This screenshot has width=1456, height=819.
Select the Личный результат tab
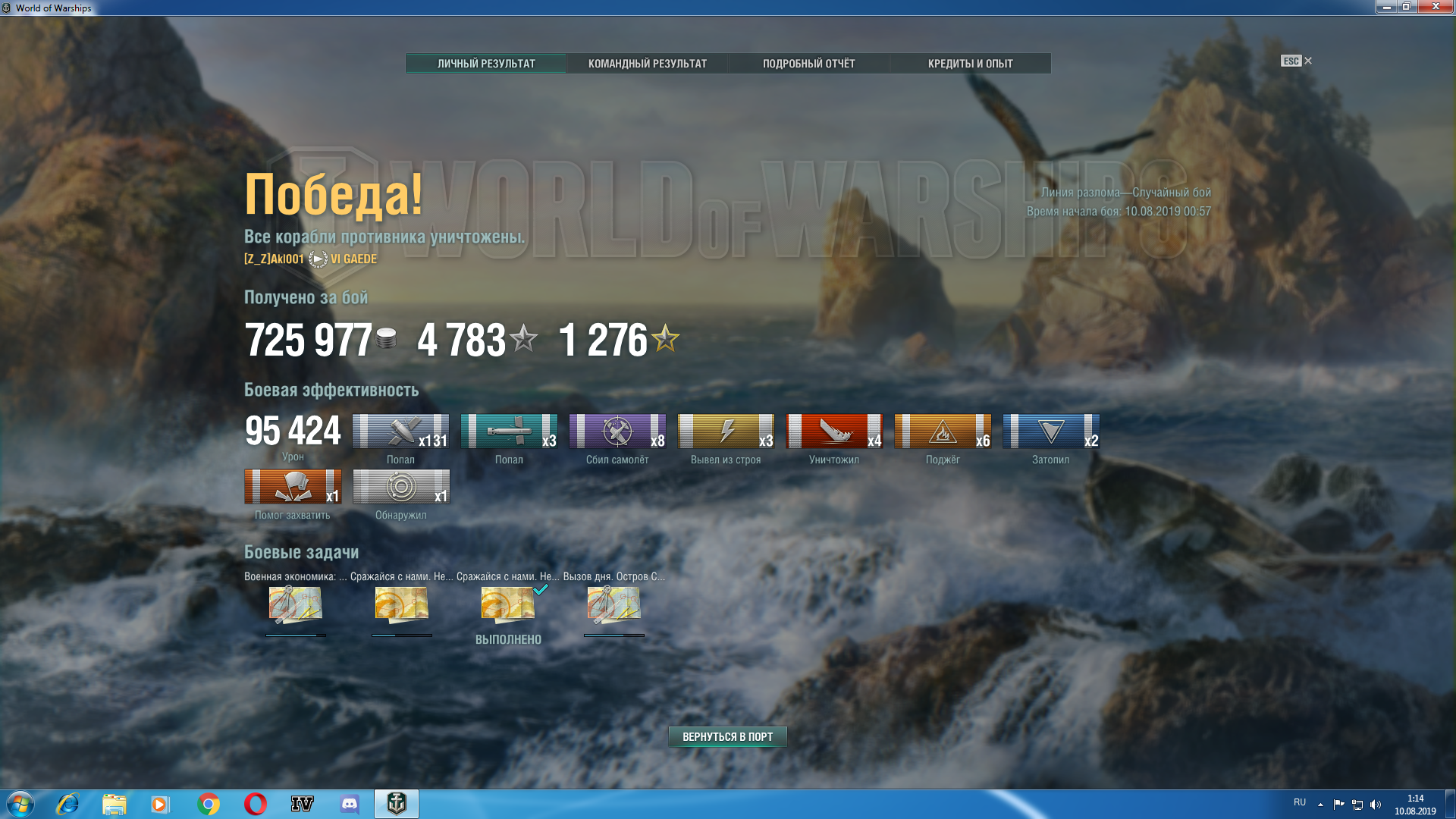point(486,64)
